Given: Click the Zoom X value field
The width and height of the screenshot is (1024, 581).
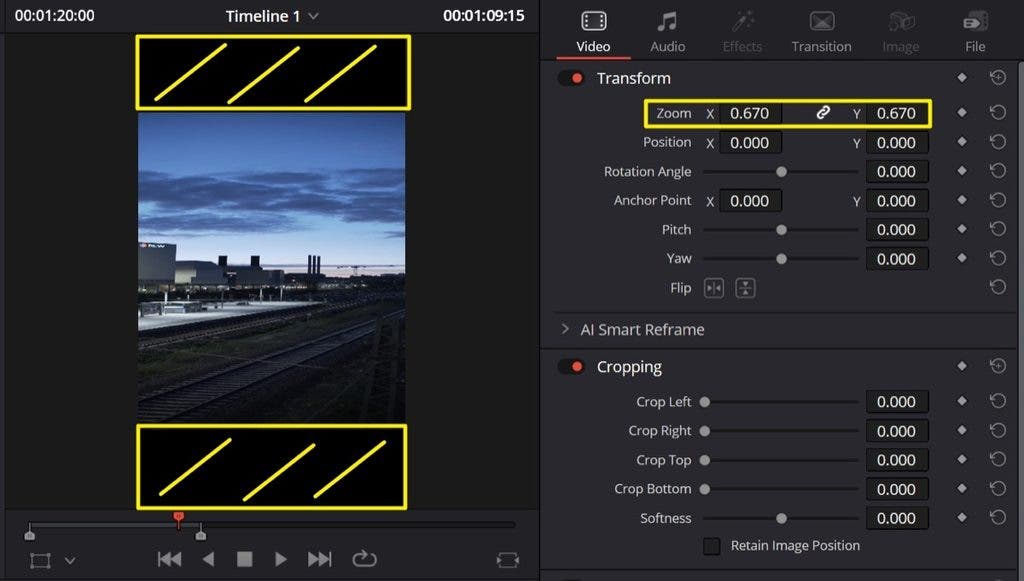Looking at the screenshot, I should pos(750,113).
